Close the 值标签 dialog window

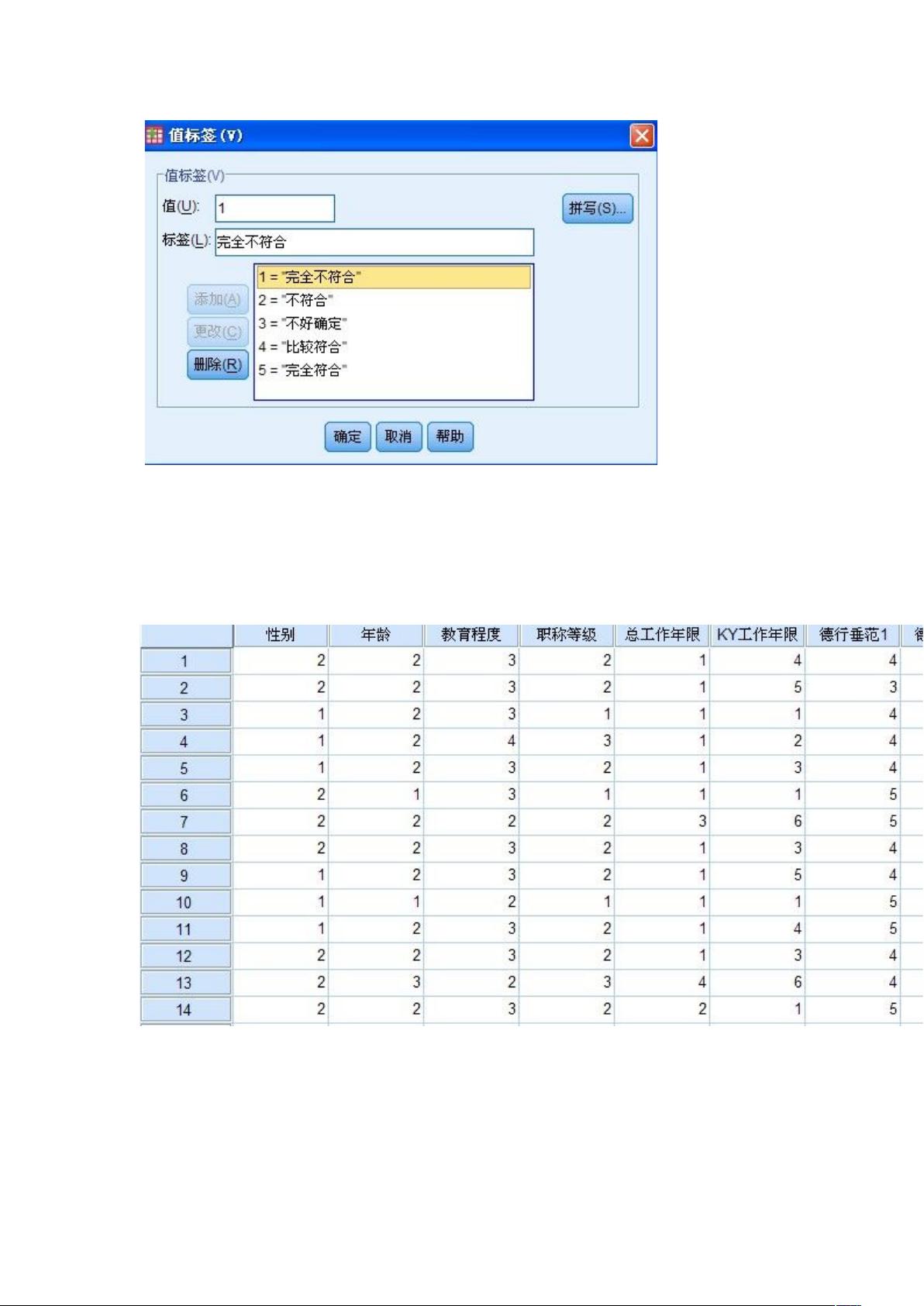[642, 136]
